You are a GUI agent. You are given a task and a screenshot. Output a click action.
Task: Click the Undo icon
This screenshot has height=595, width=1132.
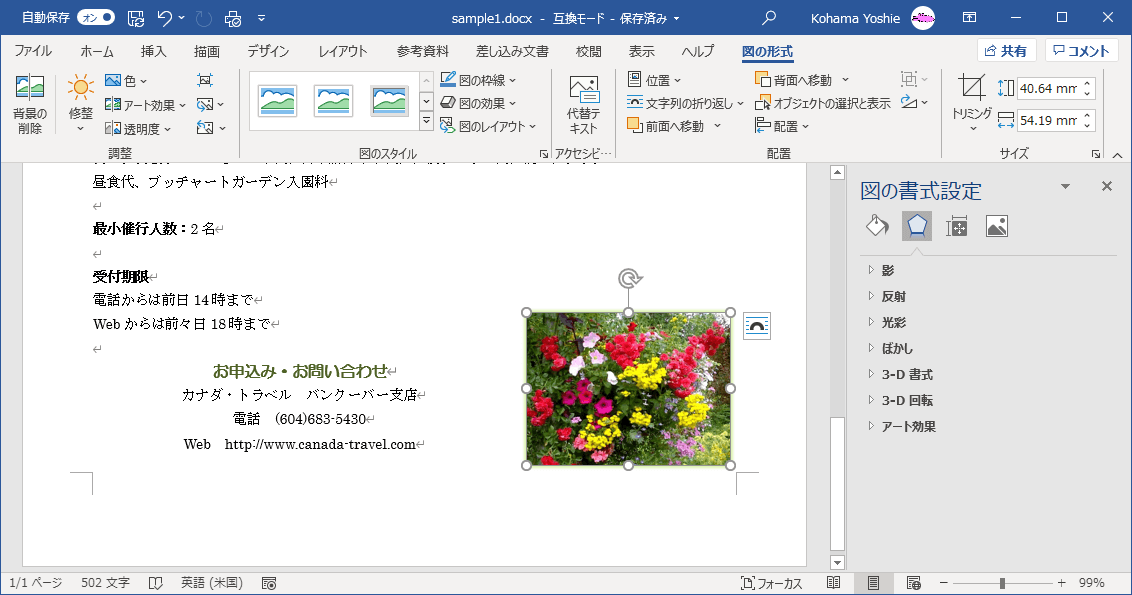click(x=165, y=18)
